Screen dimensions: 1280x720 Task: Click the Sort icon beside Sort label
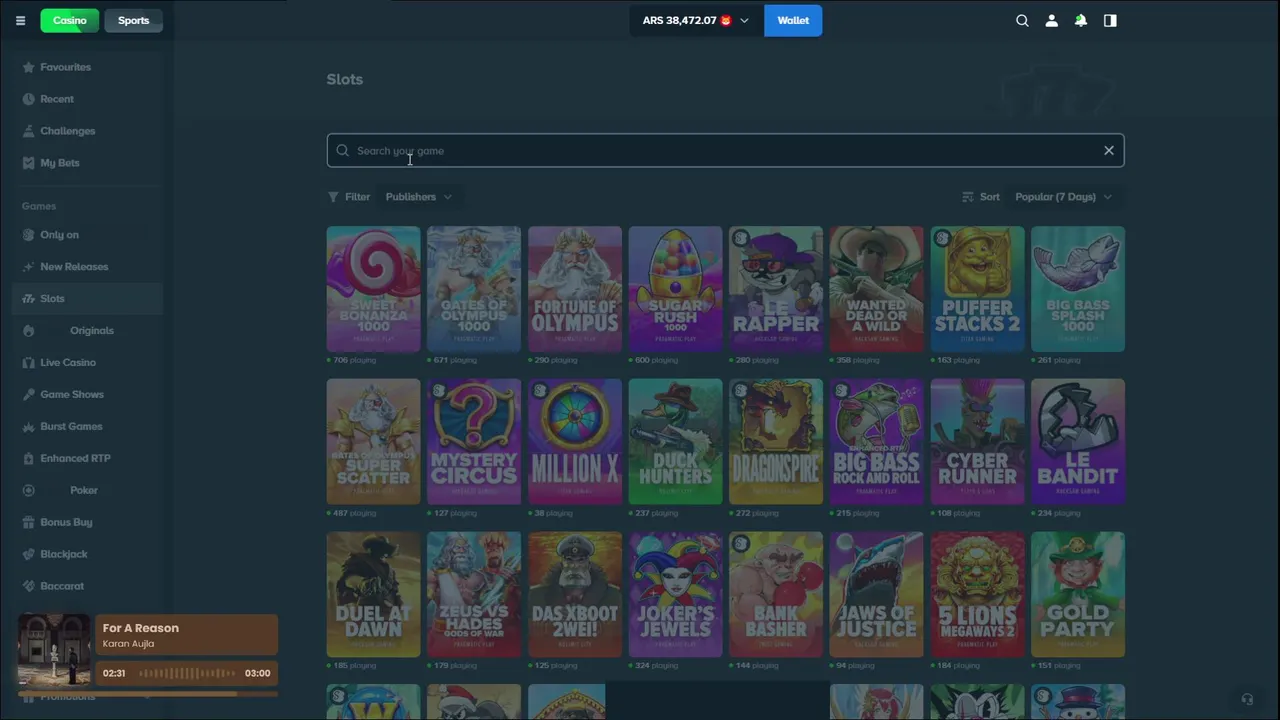point(967,197)
